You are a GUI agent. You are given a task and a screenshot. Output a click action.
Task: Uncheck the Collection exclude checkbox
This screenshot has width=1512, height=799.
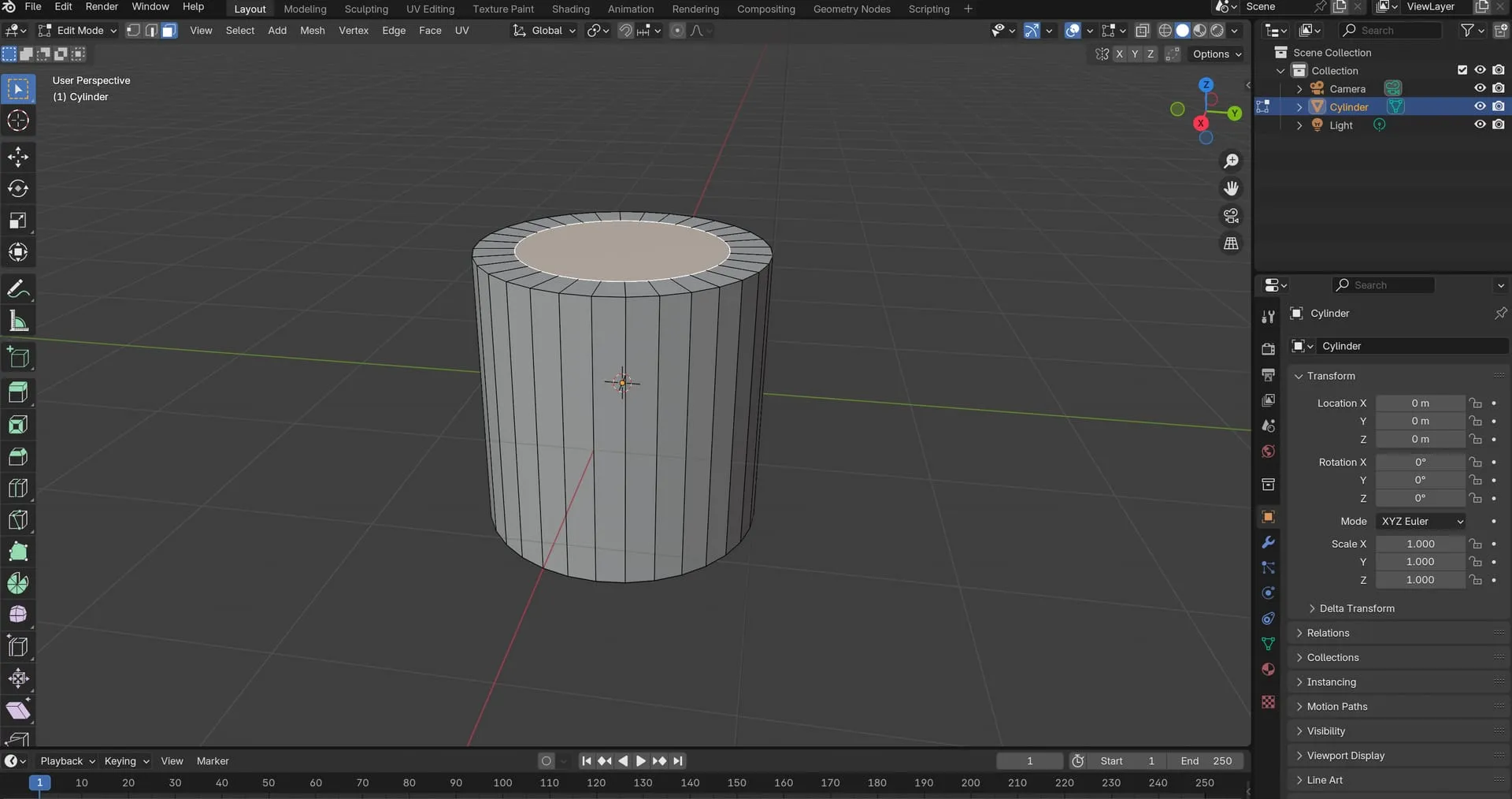1462,70
